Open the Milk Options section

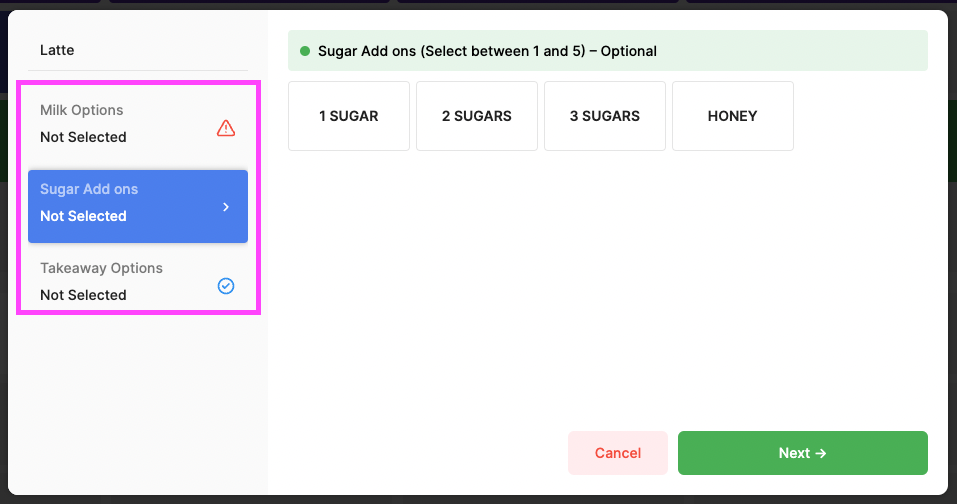(138, 124)
